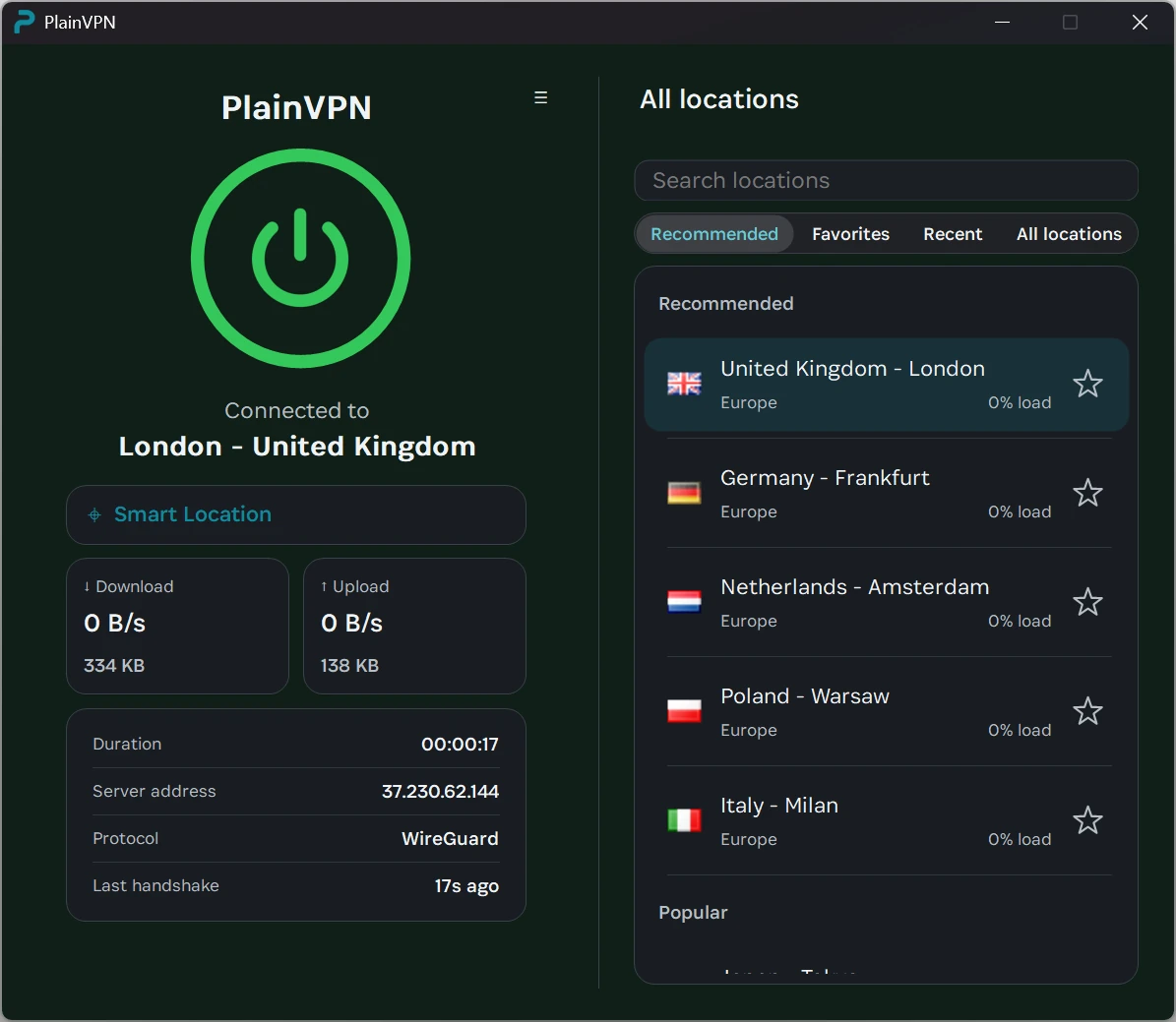The image size is (1176, 1022).
Task: Add Italy - Milan to favorites
Action: (1086, 820)
